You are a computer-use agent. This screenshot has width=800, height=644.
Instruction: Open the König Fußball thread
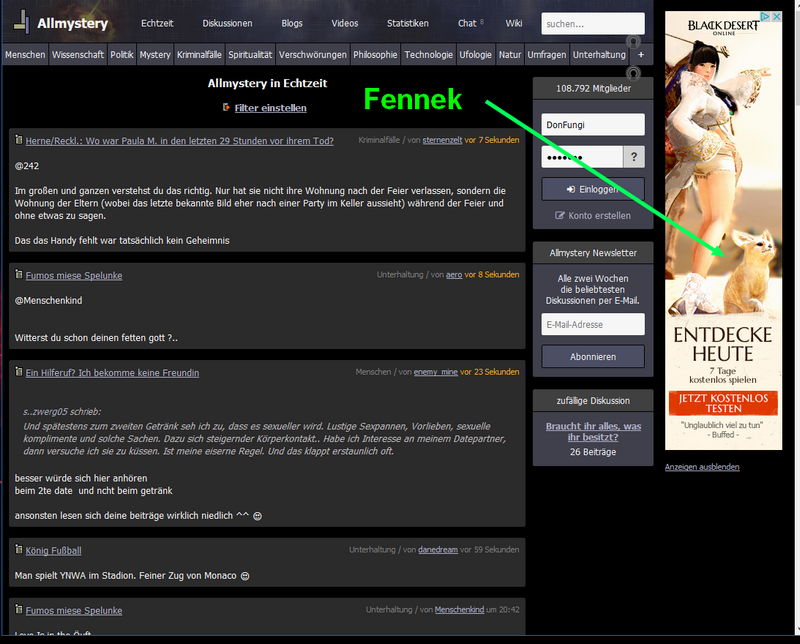click(54, 551)
